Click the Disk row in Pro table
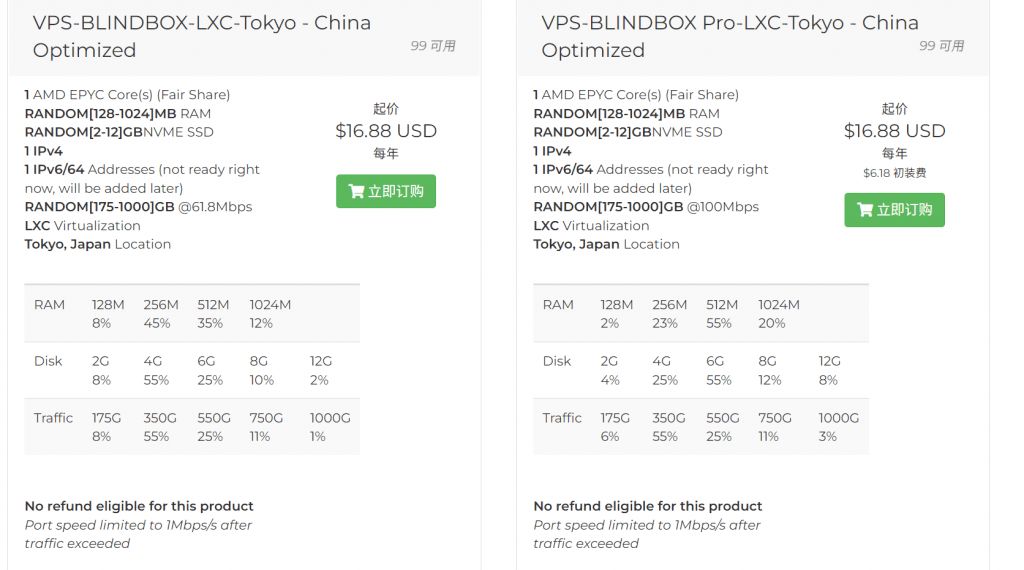This screenshot has height=570, width=1024. [x=701, y=370]
